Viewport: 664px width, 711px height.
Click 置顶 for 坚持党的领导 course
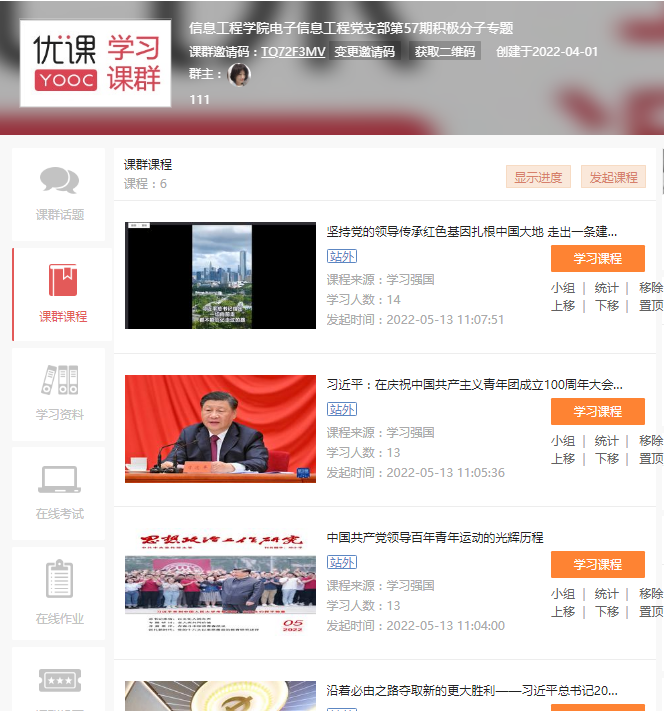click(651, 306)
